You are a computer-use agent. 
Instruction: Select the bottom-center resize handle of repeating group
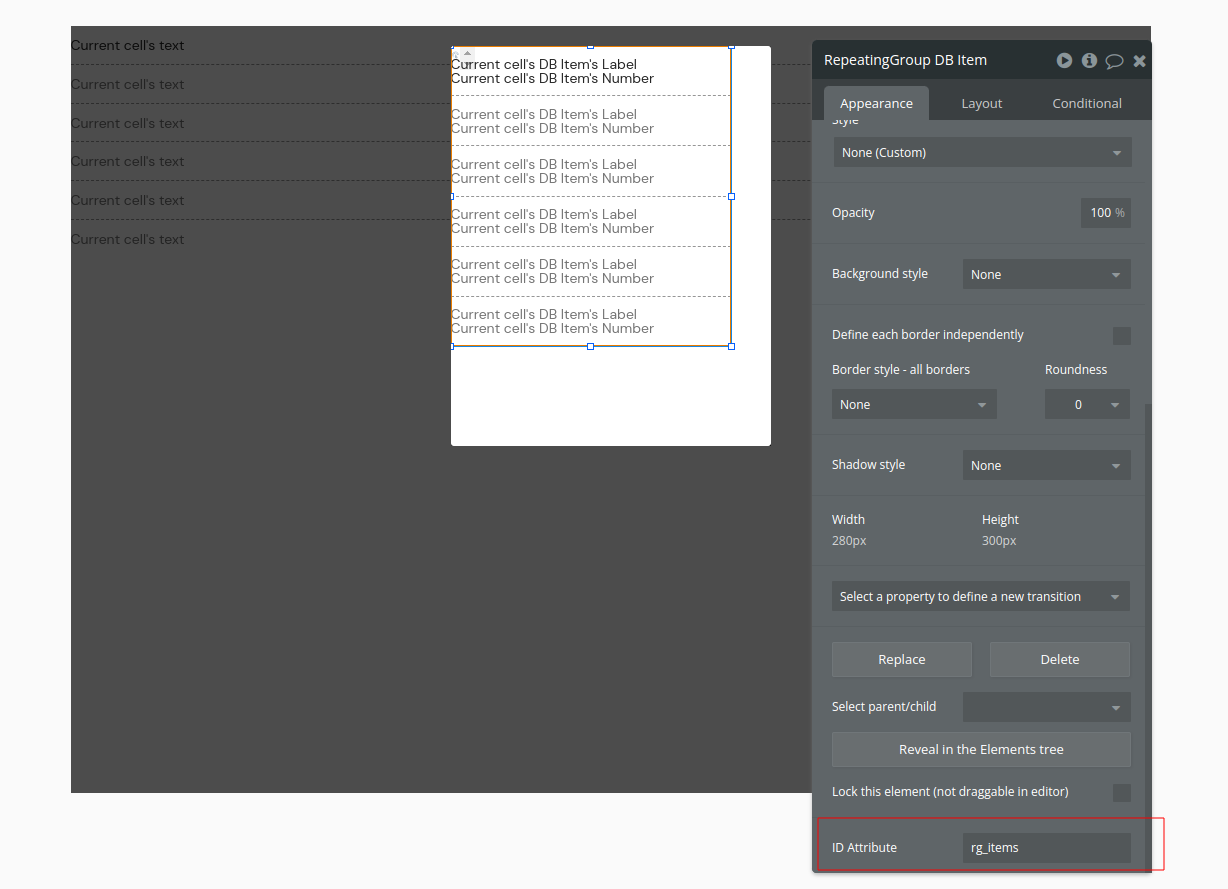click(x=590, y=346)
